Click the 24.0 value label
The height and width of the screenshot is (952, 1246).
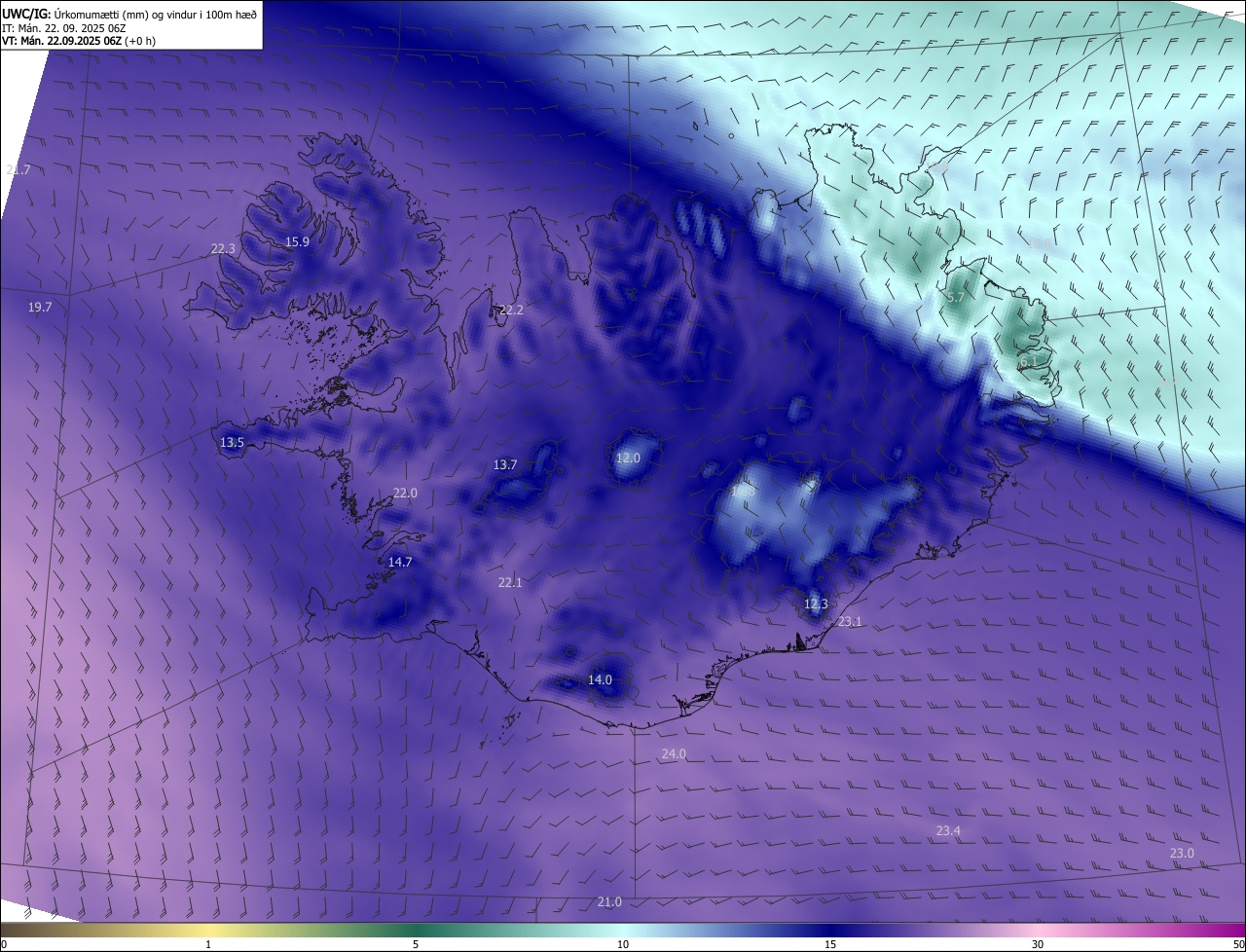point(674,753)
